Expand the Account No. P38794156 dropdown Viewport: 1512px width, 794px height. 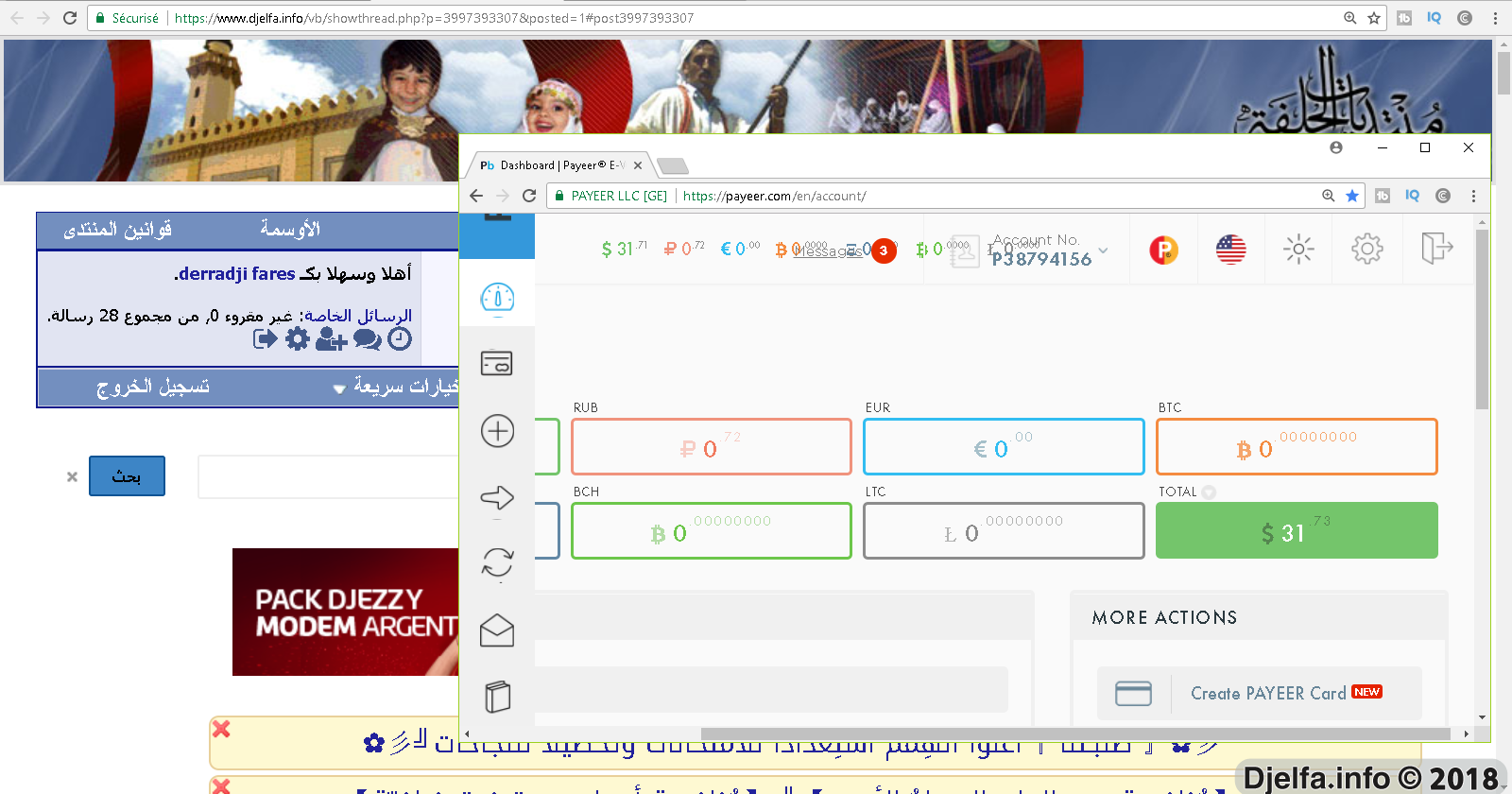pyautogui.click(x=1103, y=250)
